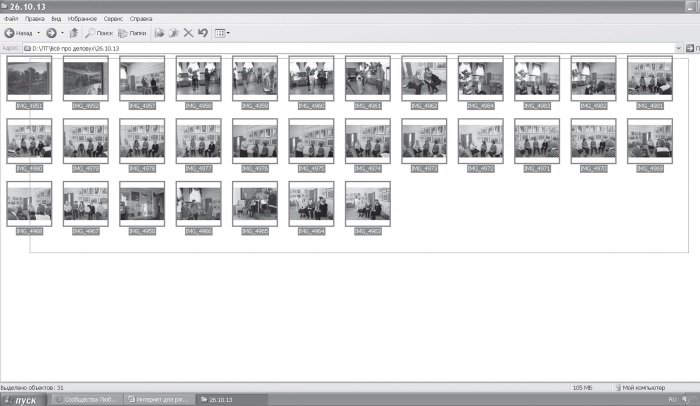Image resolution: width=700 pixels, height=406 pixels.
Task: Click the Forward arrow navigation button
Action: pos(50,33)
